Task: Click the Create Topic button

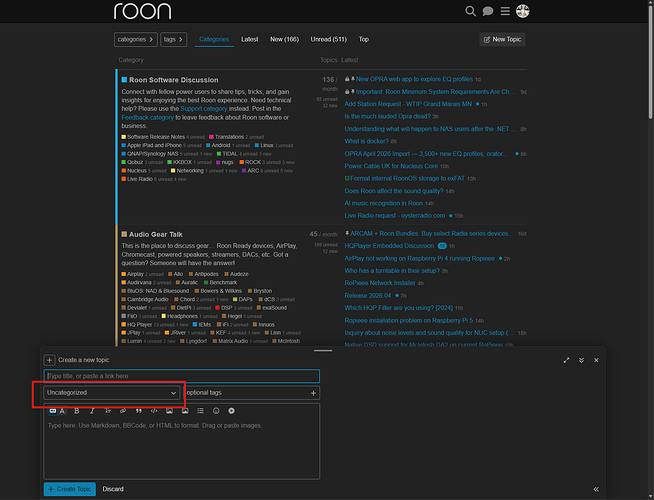Action: (x=70, y=489)
